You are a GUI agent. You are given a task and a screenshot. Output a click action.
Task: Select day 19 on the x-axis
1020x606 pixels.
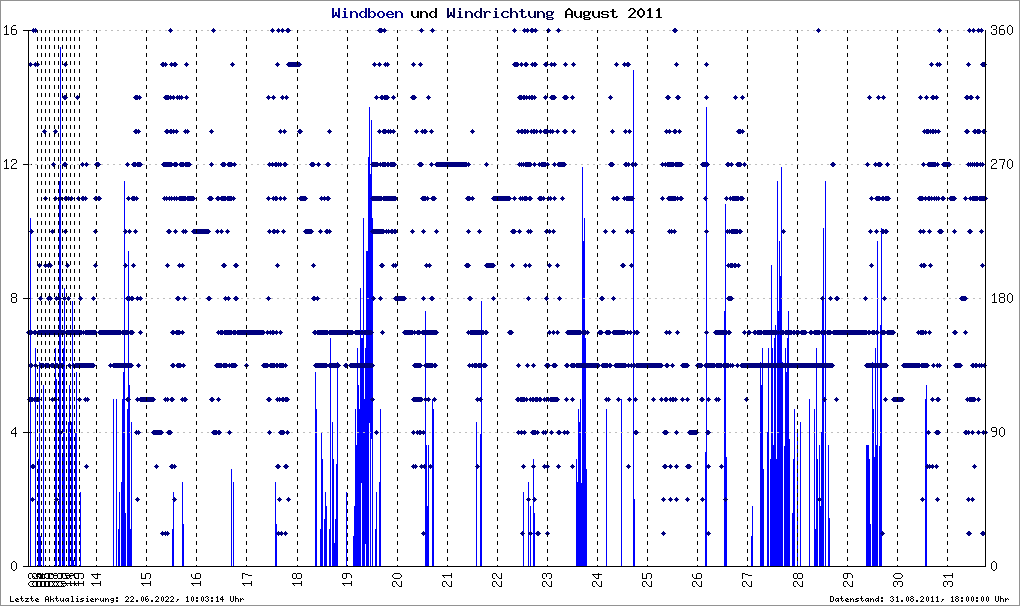[x=347, y=579]
